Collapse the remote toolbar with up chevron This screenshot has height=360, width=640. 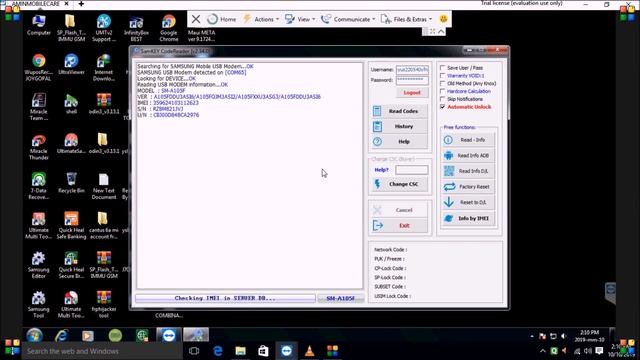click(441, 31)
